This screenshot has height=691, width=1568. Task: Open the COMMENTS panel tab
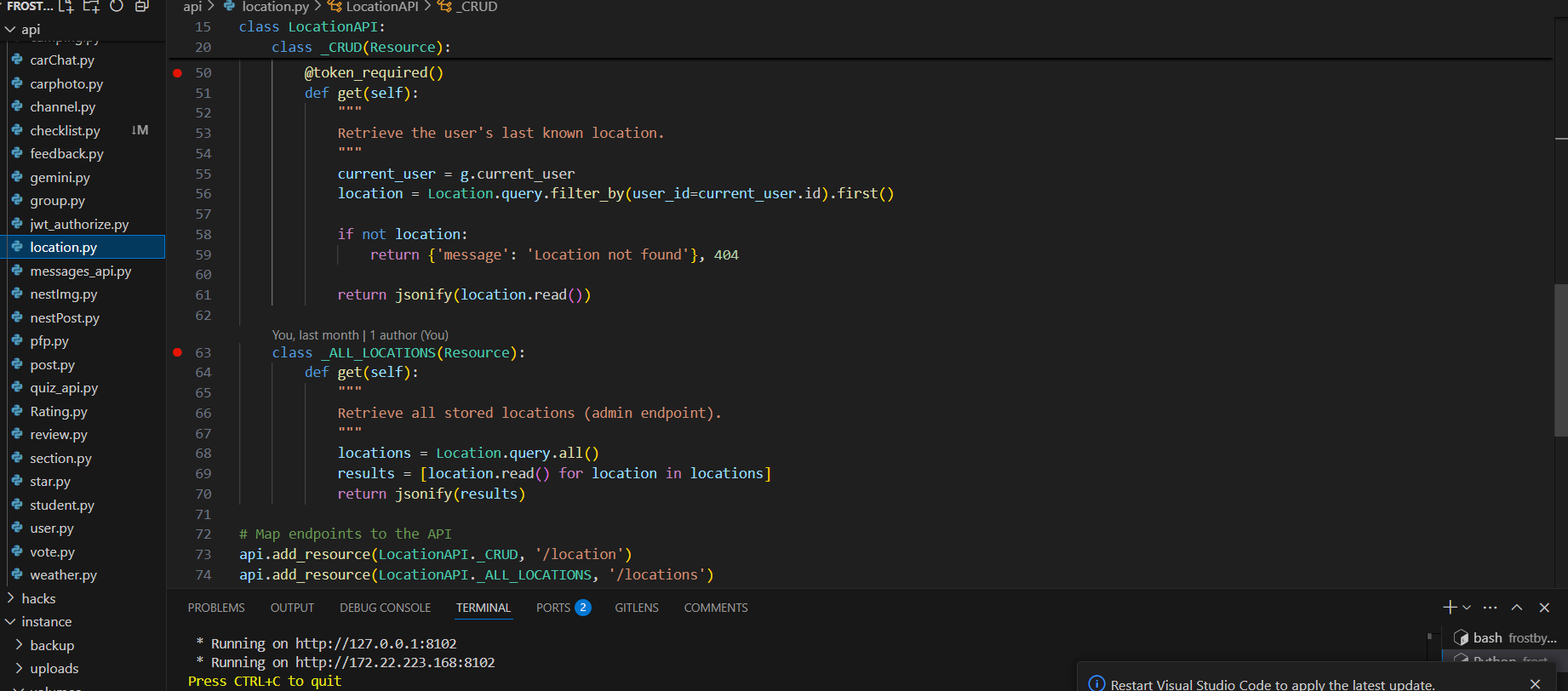click(x=716, y=608)
